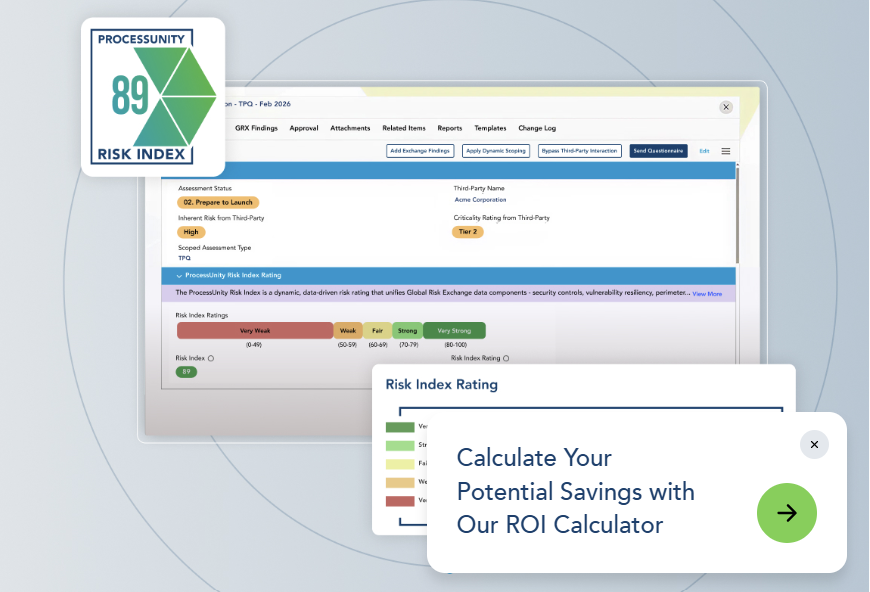Click the TPQ assessment type link
870x592 pixels.
click(x=184, y=258)
